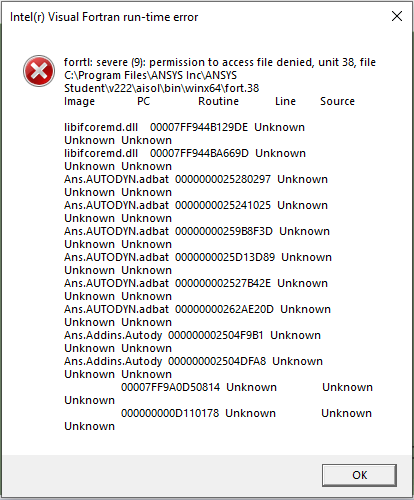Click the 'Line' column header text
The width and height of the screenshot is (414, 500).
(285, 101)
